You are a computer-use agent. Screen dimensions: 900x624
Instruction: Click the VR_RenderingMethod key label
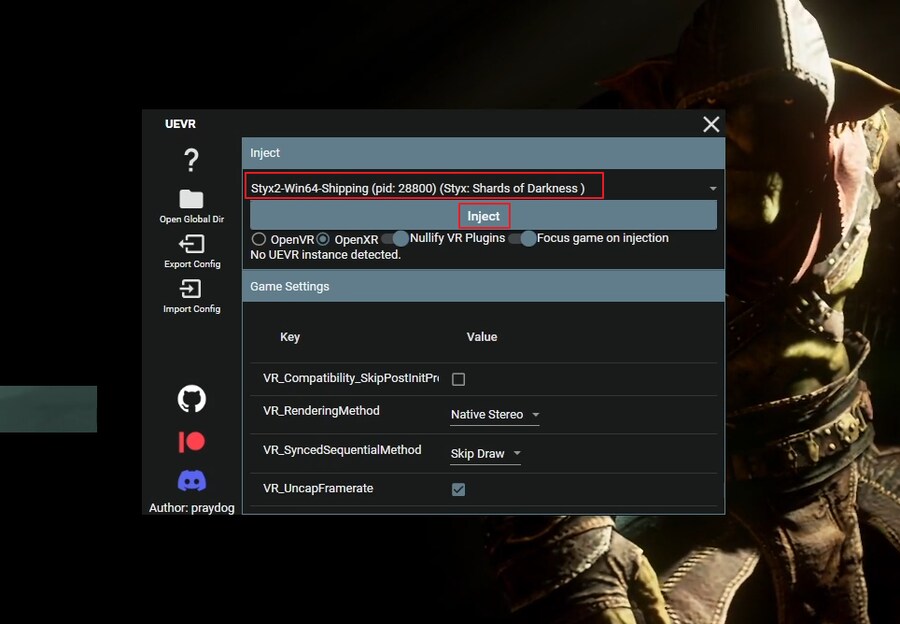pos(321,411)
